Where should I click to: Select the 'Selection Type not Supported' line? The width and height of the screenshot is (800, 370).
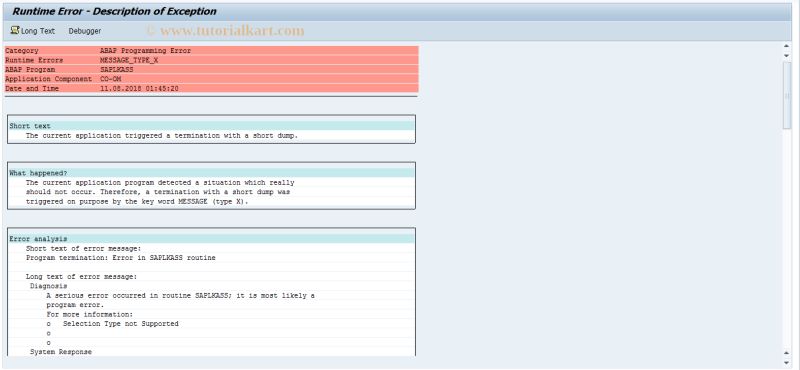[121, 324]
